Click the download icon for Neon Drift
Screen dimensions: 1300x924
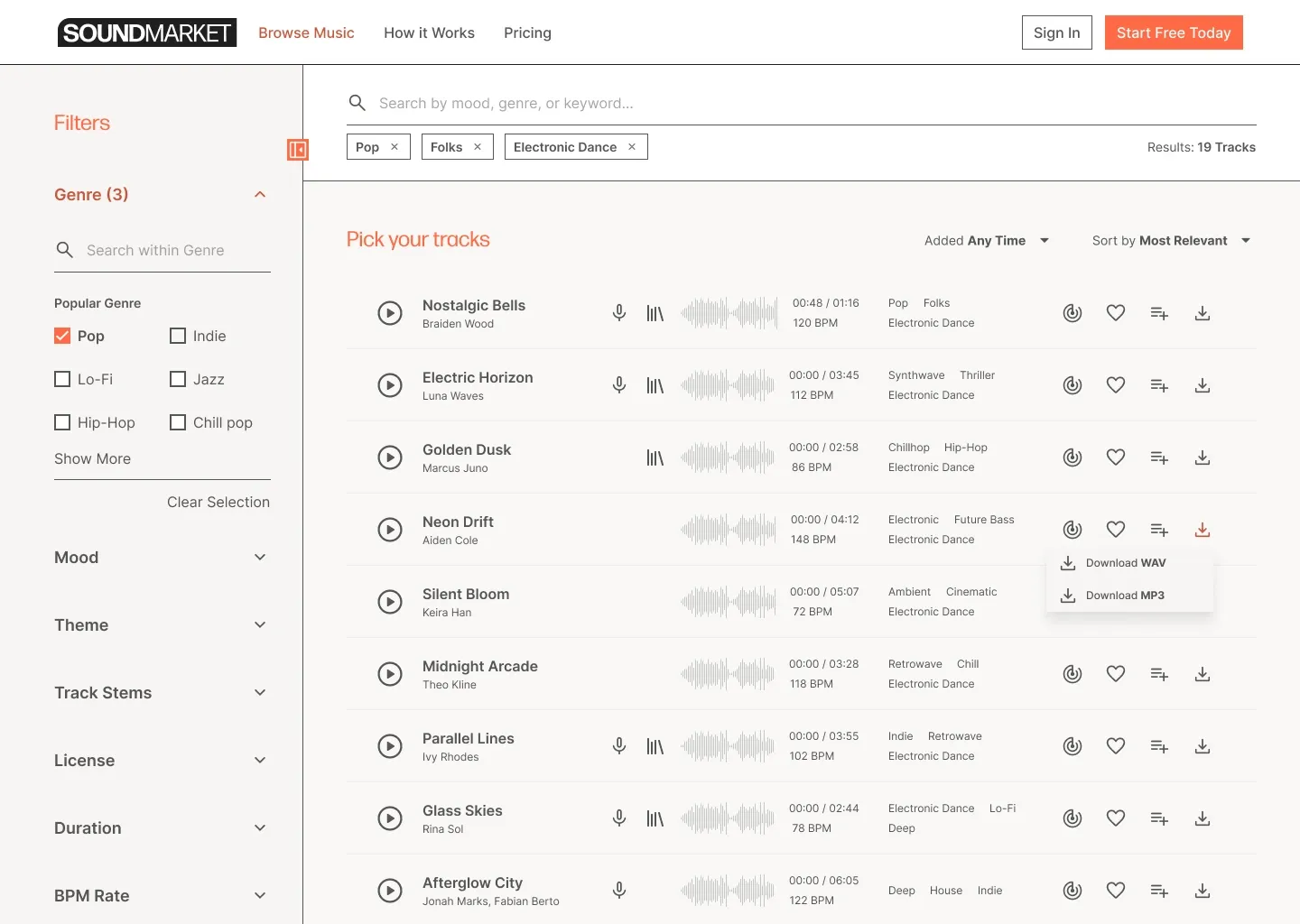1202,530
